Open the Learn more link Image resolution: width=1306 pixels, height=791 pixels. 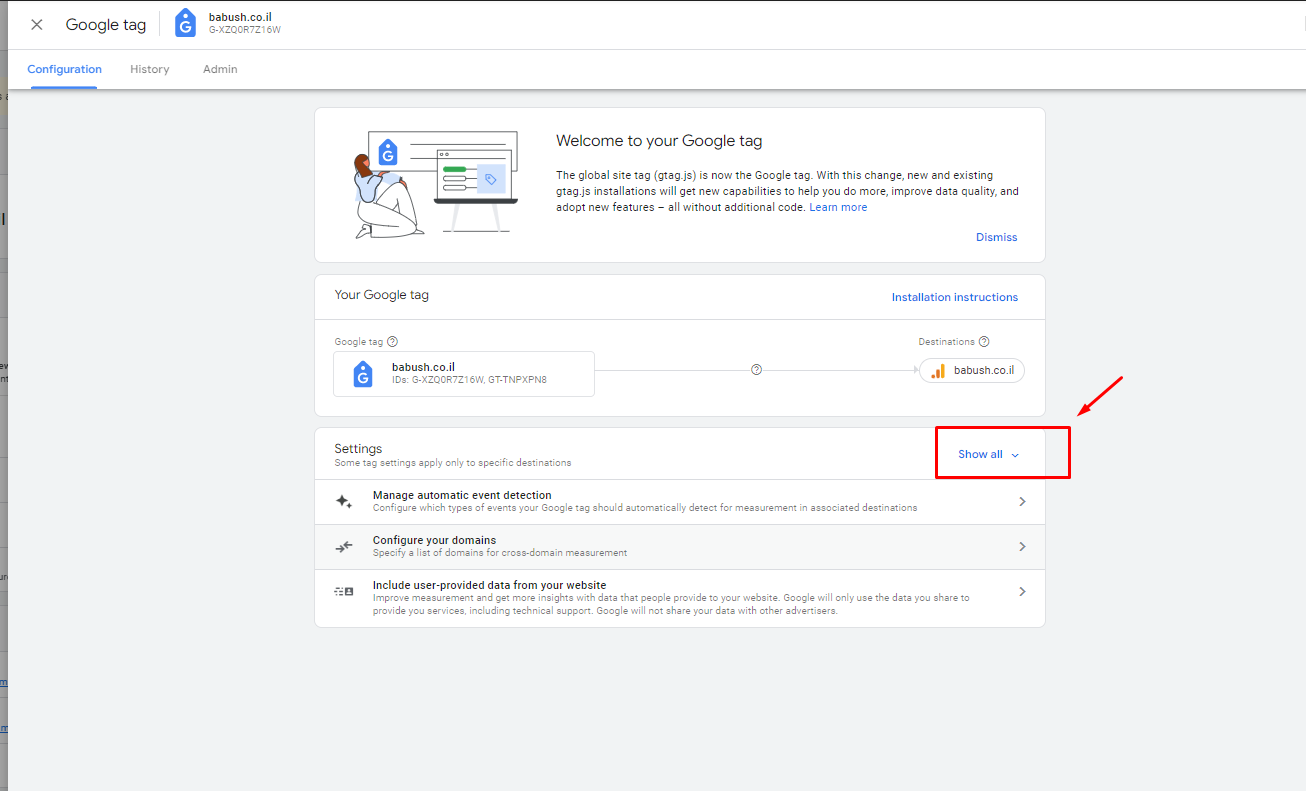pos(838,207)
